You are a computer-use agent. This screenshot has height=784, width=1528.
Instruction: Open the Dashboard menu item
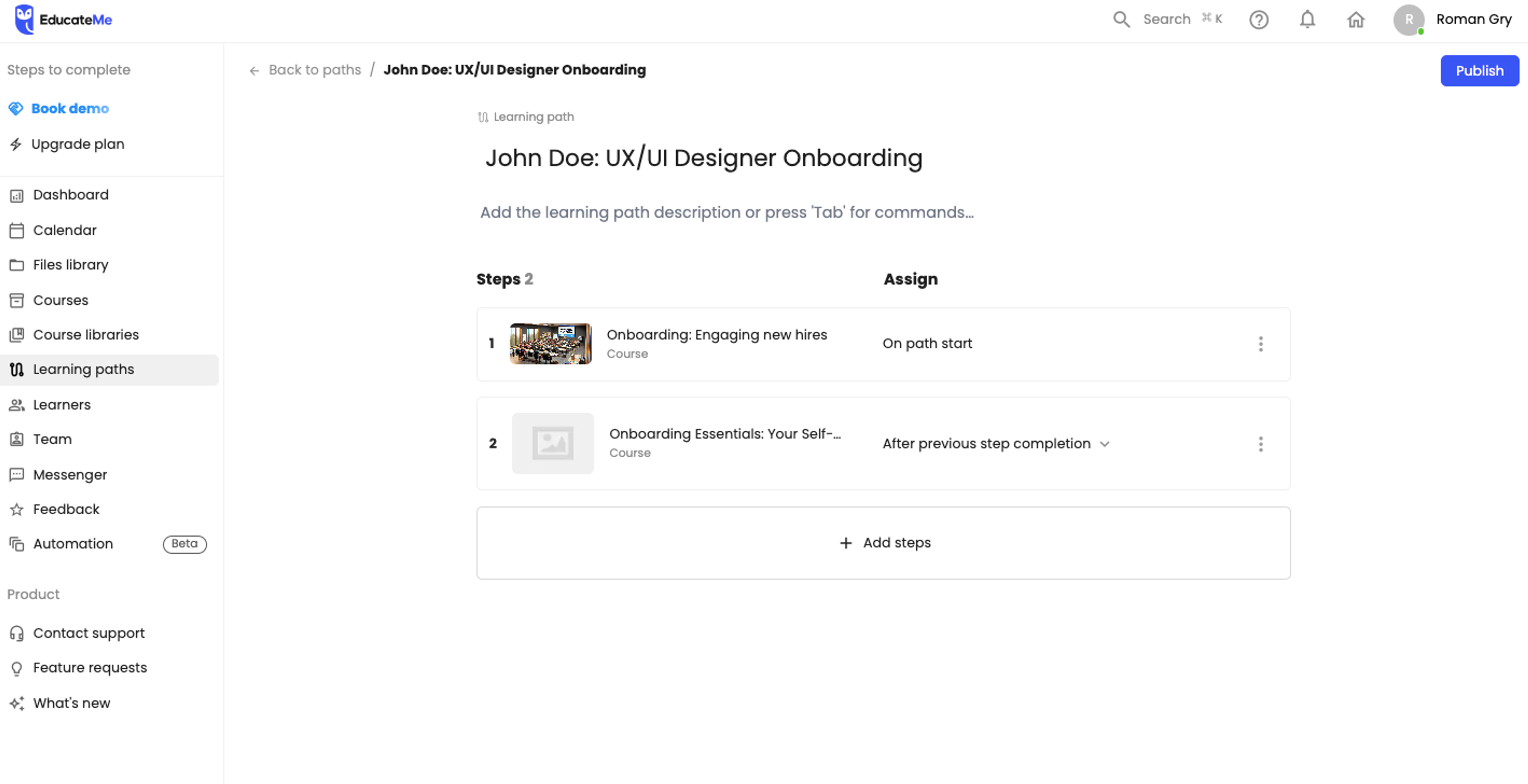[x=110, y=195]
